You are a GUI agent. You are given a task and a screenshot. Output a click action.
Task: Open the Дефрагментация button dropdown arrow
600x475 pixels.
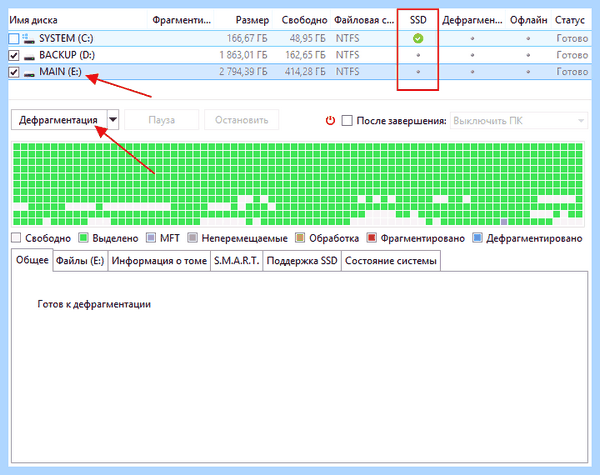point(113,120)
